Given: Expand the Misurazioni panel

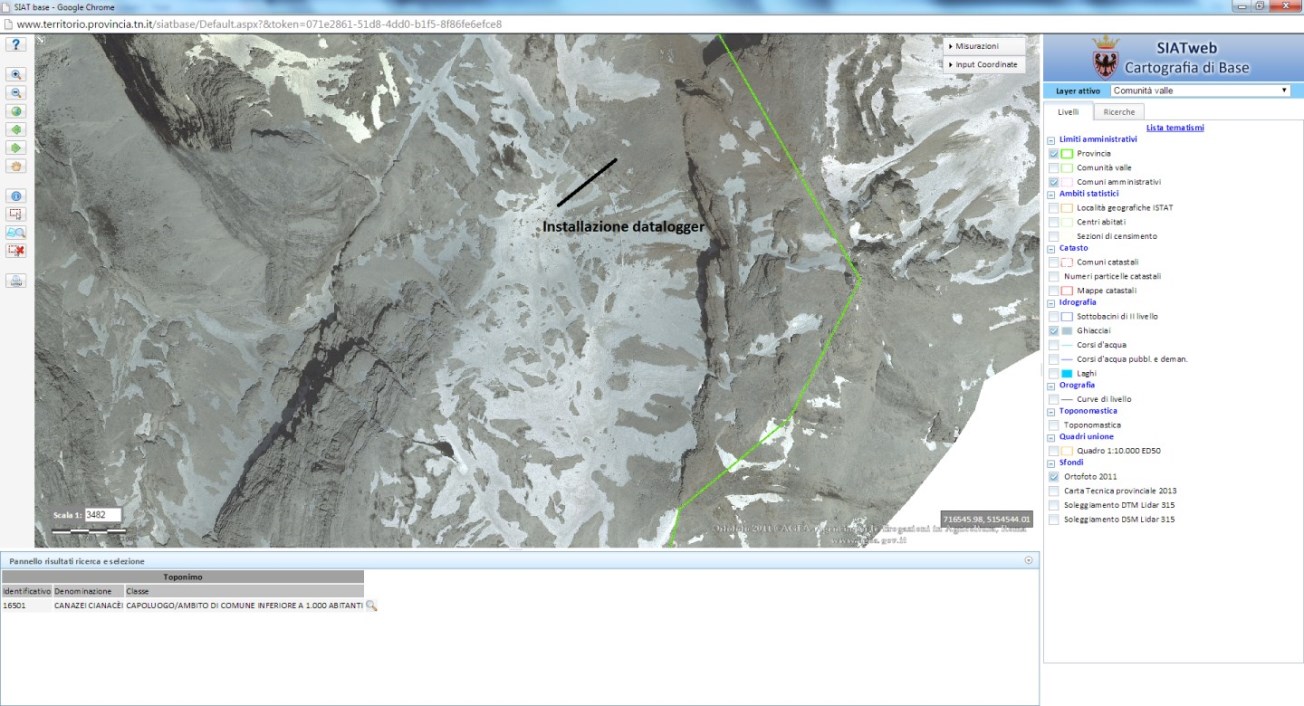Looking at the screenshot, I should (x=984, y=46).
